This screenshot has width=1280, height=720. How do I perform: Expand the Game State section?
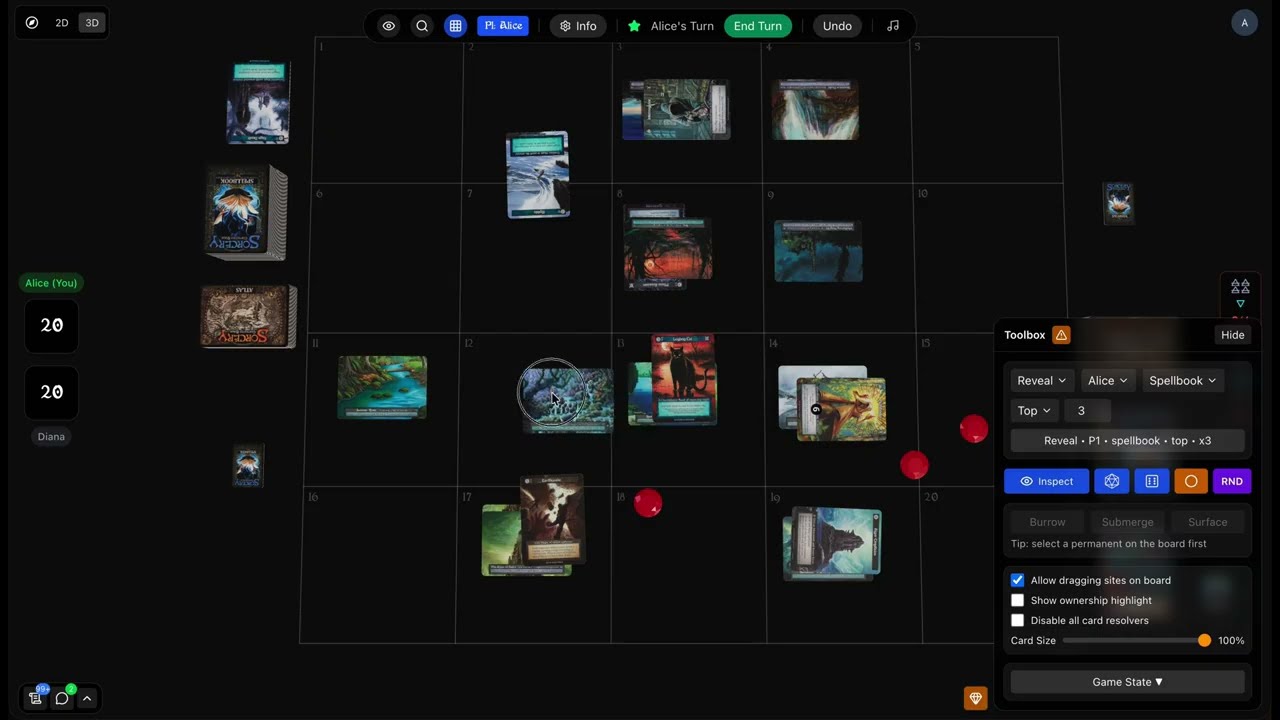coord(1127,682)
